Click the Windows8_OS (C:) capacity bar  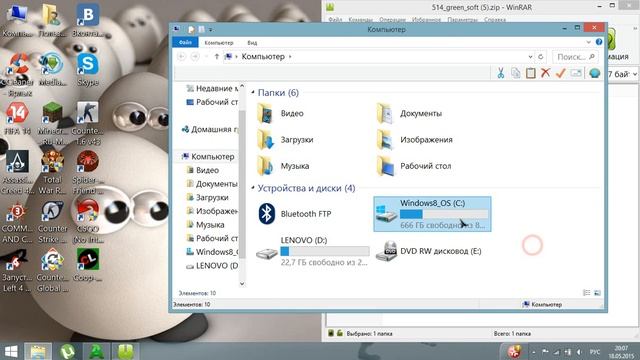pos(444,214)
